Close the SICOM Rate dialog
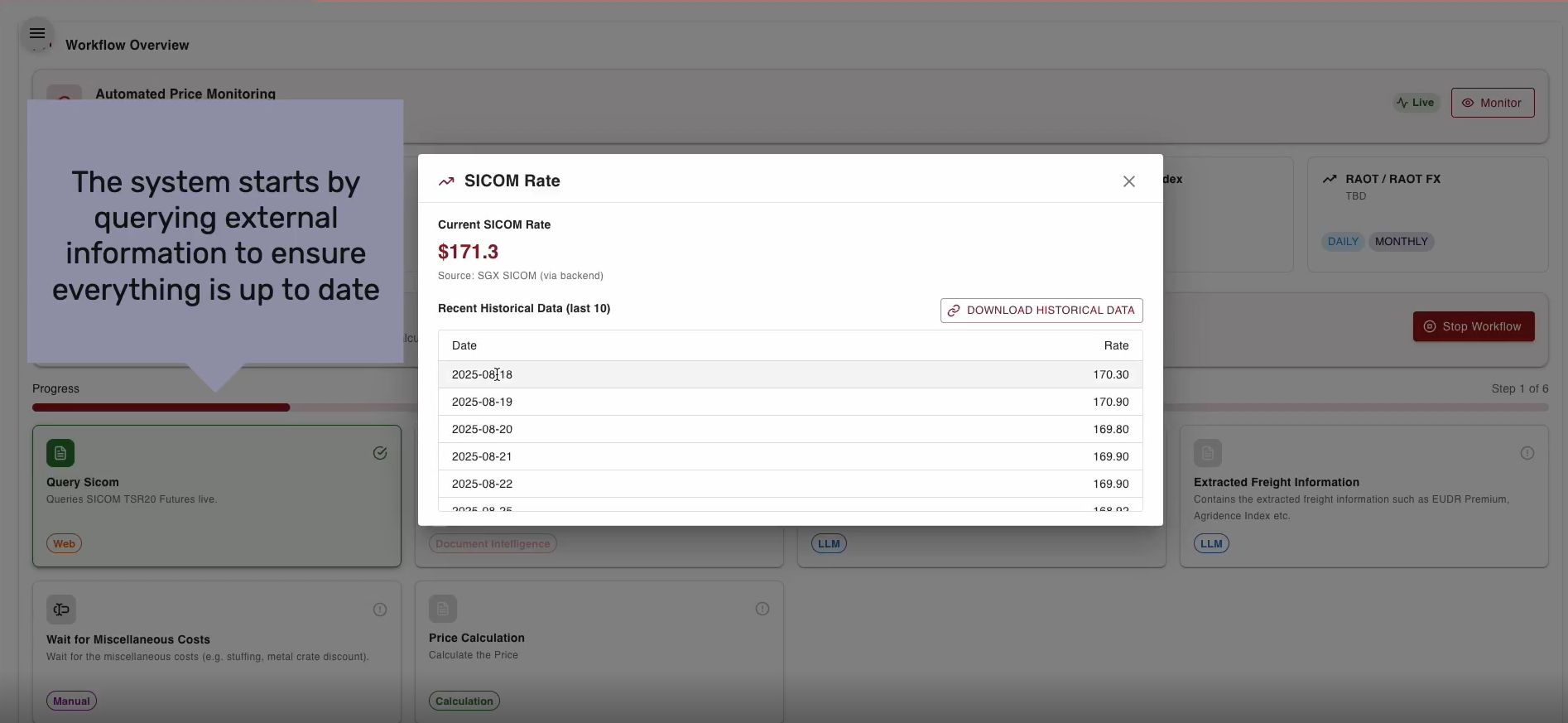1568x723 pixels. pos(1128,181)
